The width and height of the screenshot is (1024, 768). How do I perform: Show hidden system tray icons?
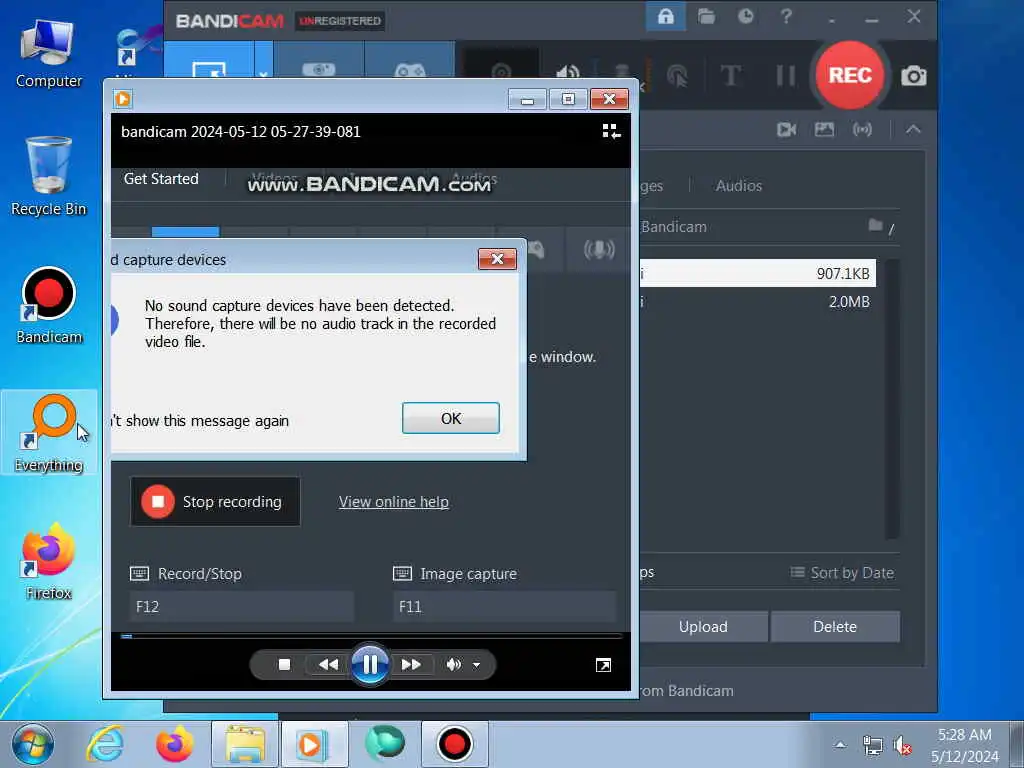[x=840, y=744]
